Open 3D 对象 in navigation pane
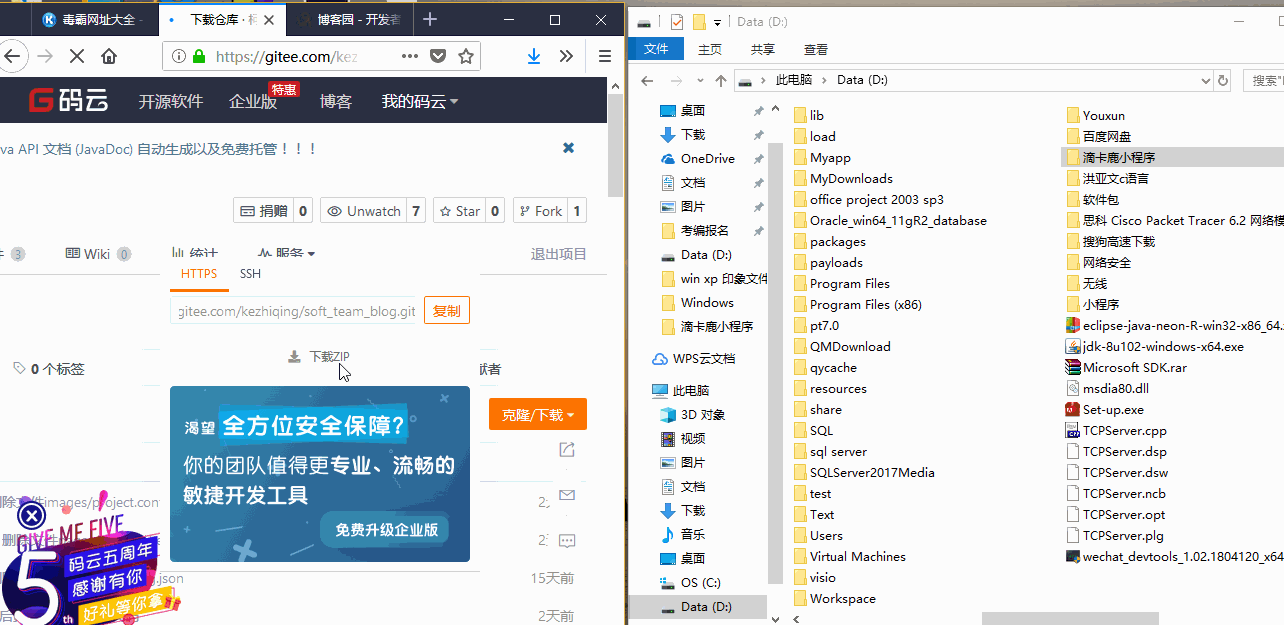The height and width of the screenshot is (625, 1284). 693,414
